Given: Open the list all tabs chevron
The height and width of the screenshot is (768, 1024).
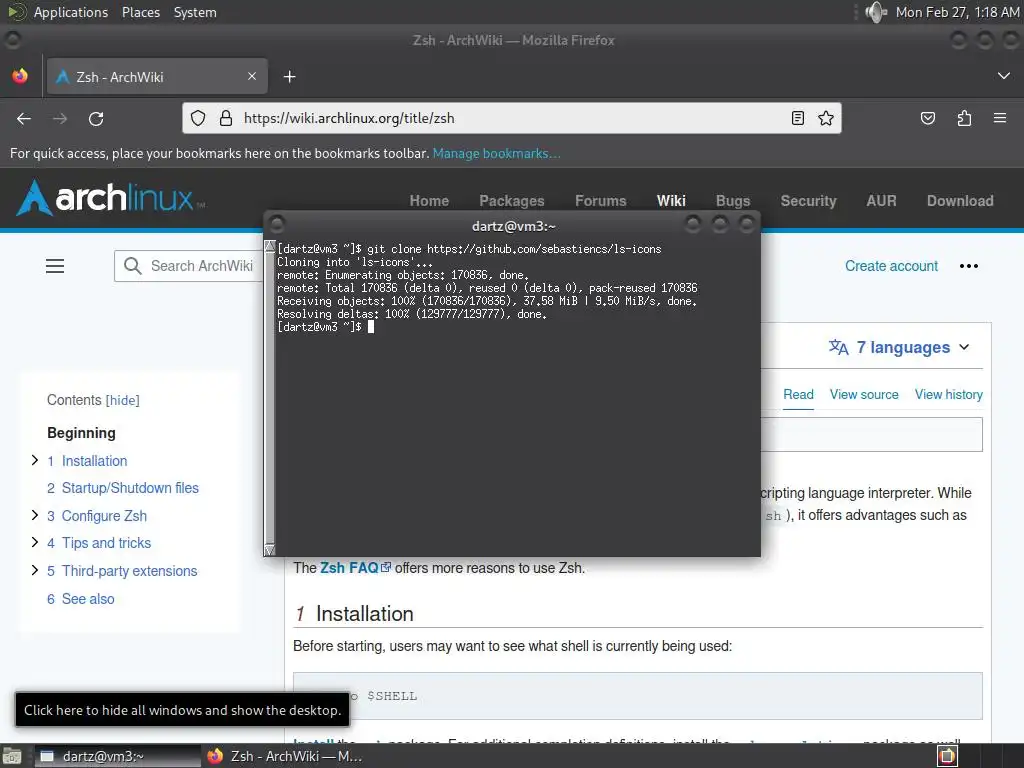Looking at the screenshot, I should pos(1004,76).
